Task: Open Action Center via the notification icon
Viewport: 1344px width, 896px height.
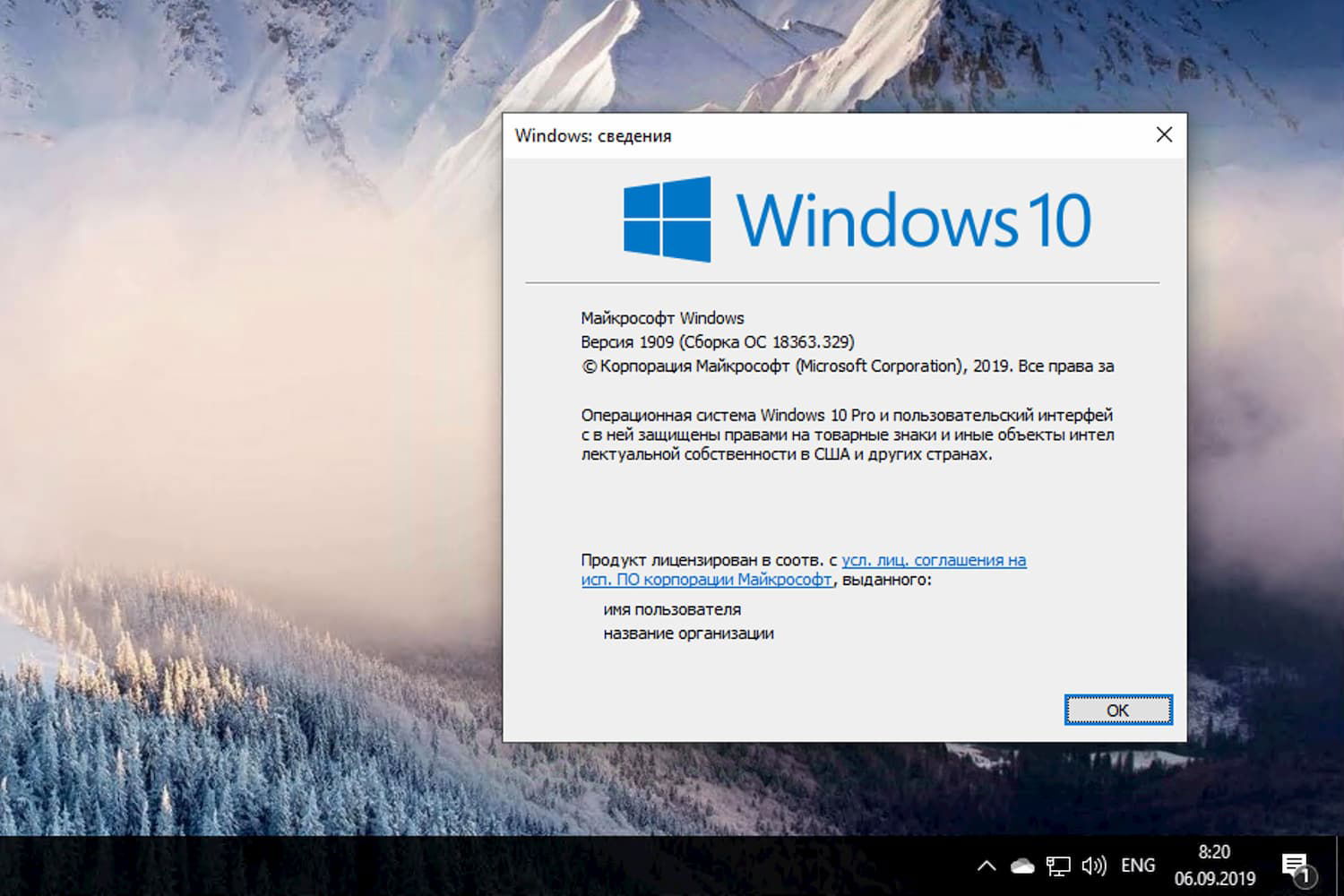Action: point(1297,866)
